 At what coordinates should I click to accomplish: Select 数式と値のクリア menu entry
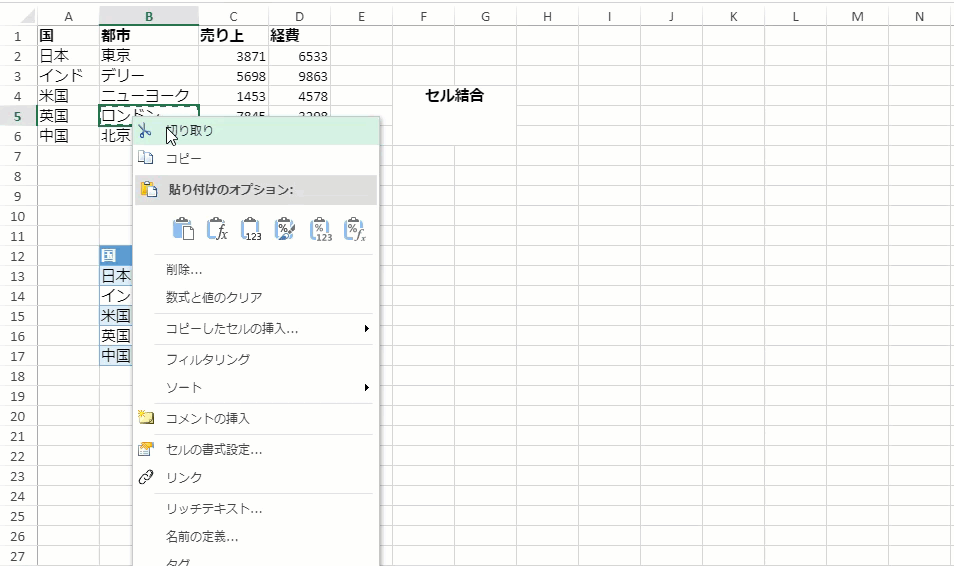tap(214, 297)
